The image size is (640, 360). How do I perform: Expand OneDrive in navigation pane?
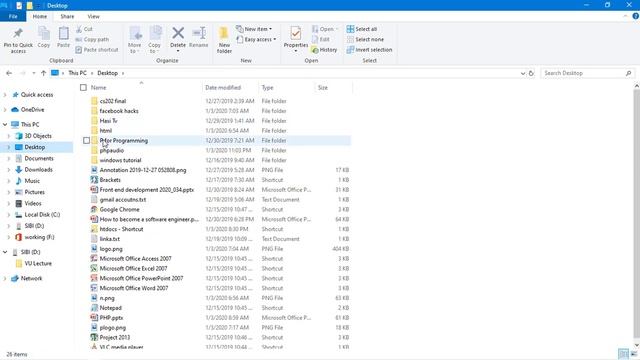pyautogui.click(x=5, y=110)
